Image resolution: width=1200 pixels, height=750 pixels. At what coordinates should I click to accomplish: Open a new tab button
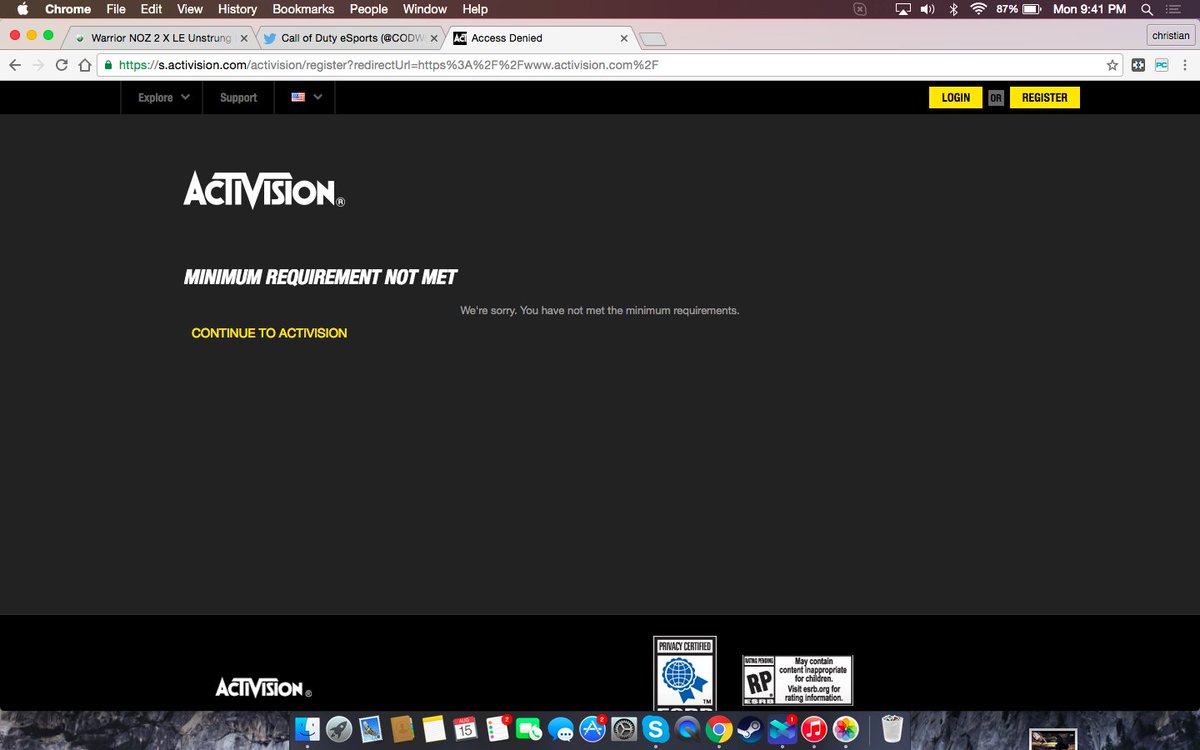point(652,39)
